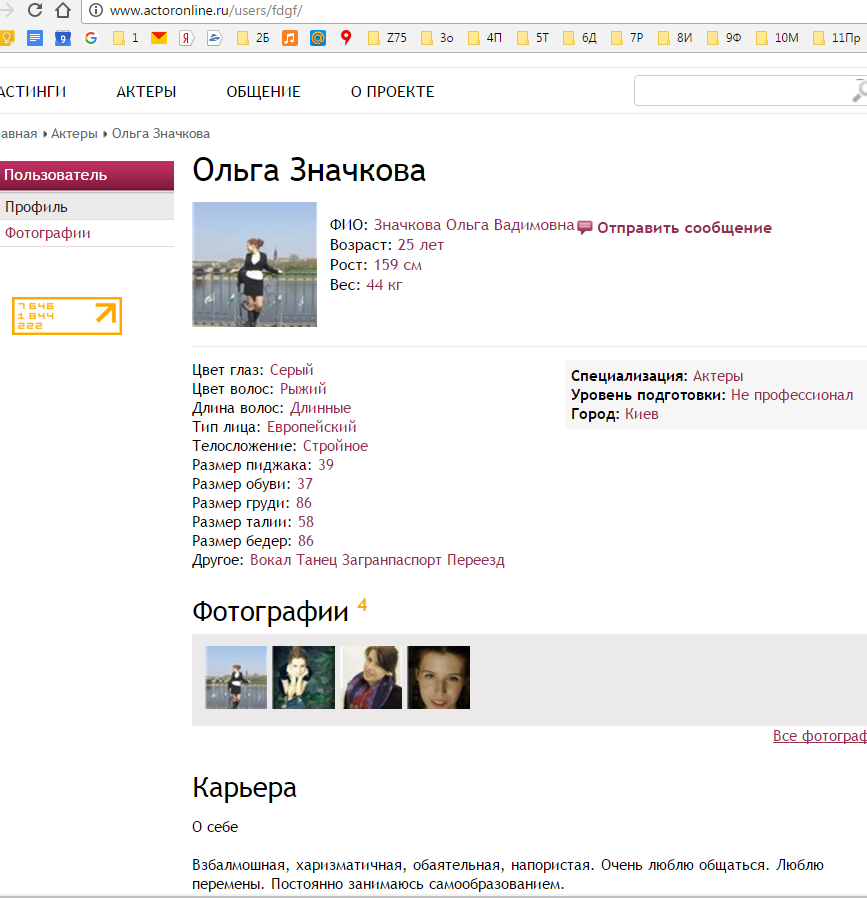Screen dimensions: 867x898
Task: Click the Карьера section heading
Action: tap(245, 787)
